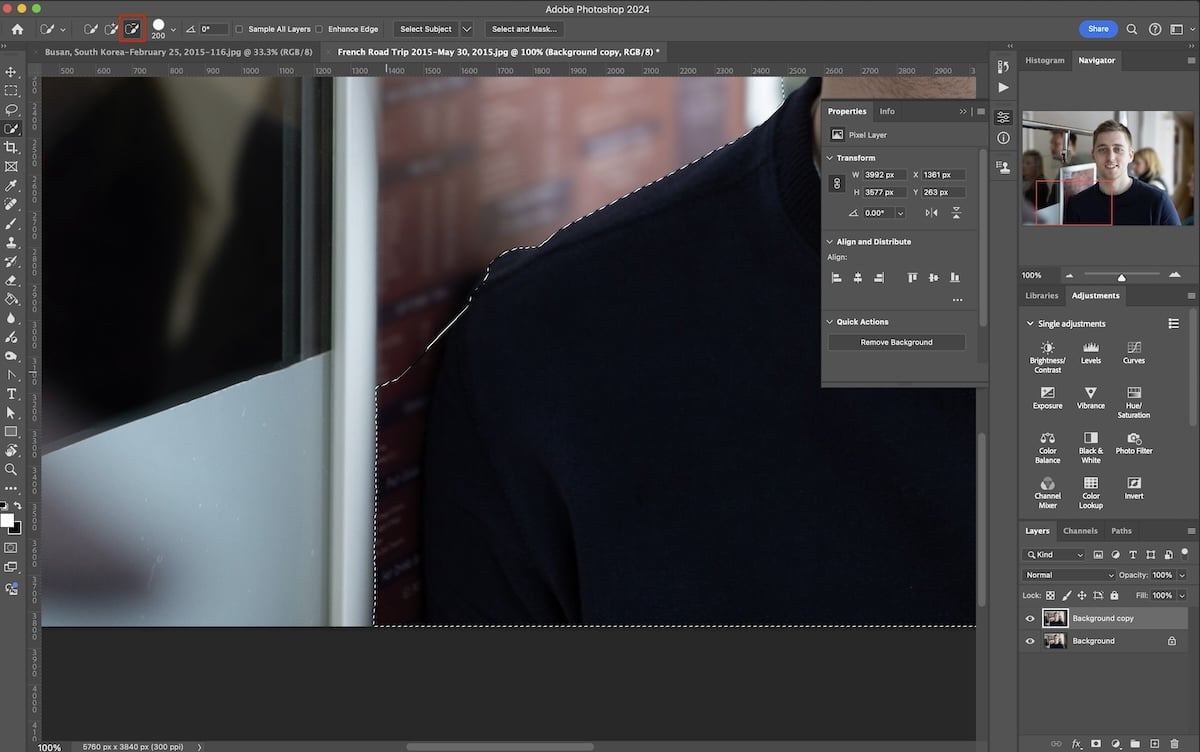The width and height of the screenshot is (1200, 752).
Task: Delete layer with the trash icon
Action: (1175, 743)
